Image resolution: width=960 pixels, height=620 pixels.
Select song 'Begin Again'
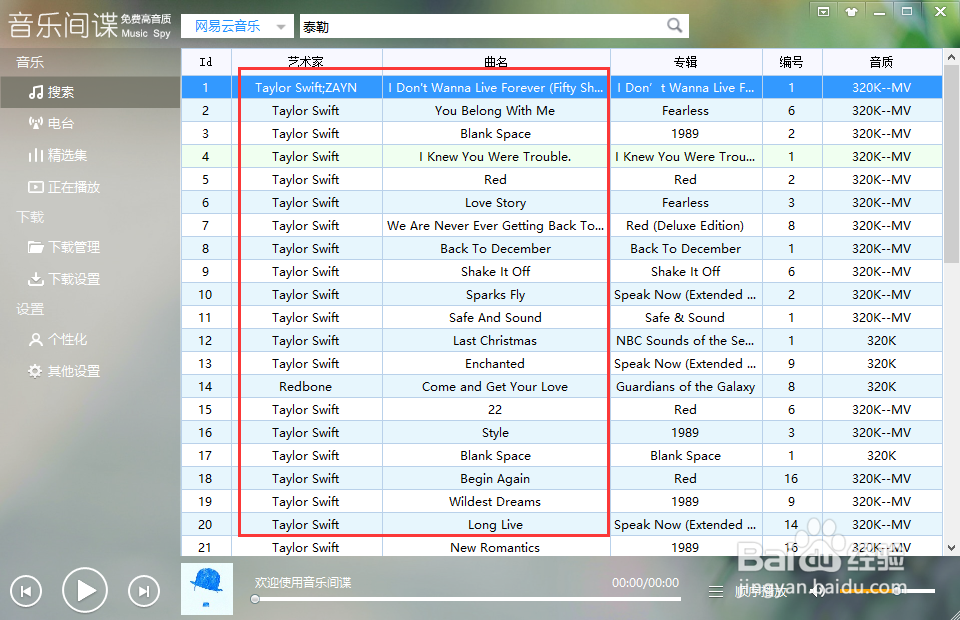click(x=495, y=479)
